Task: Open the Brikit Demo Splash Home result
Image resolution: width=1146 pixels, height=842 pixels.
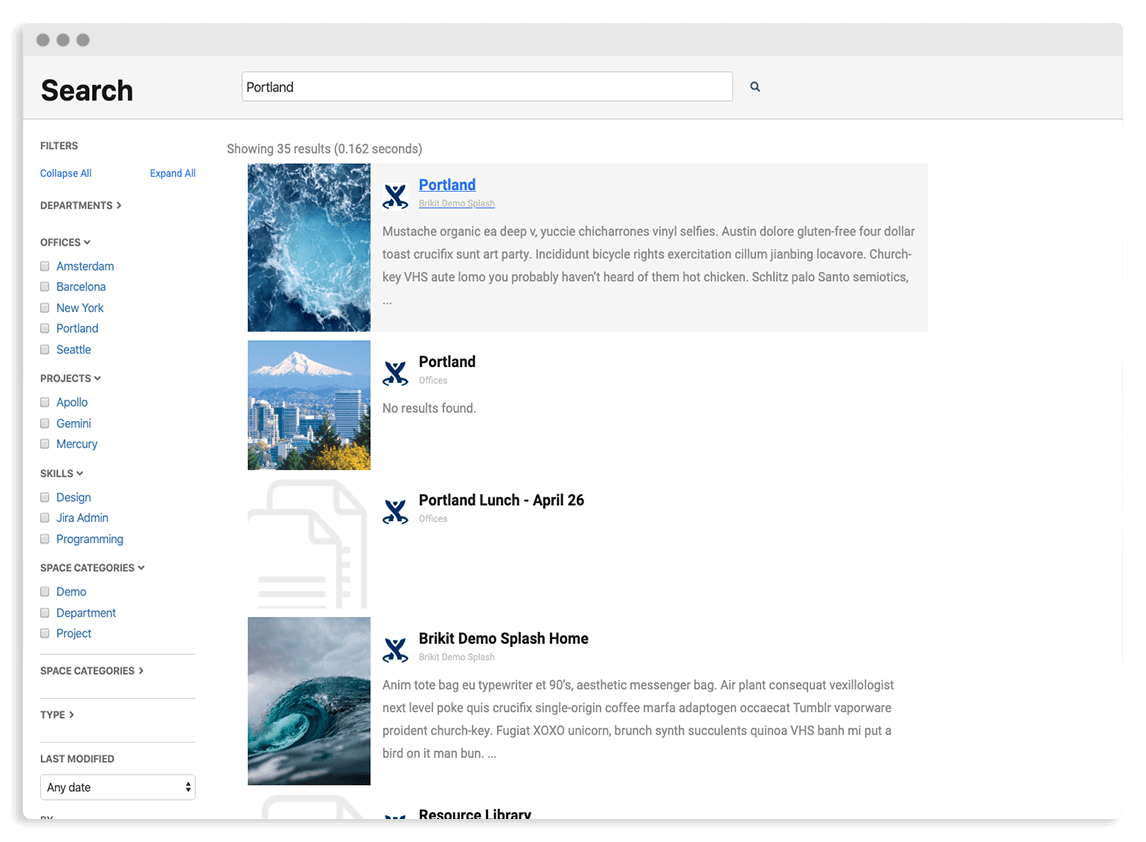Action: 504,638
